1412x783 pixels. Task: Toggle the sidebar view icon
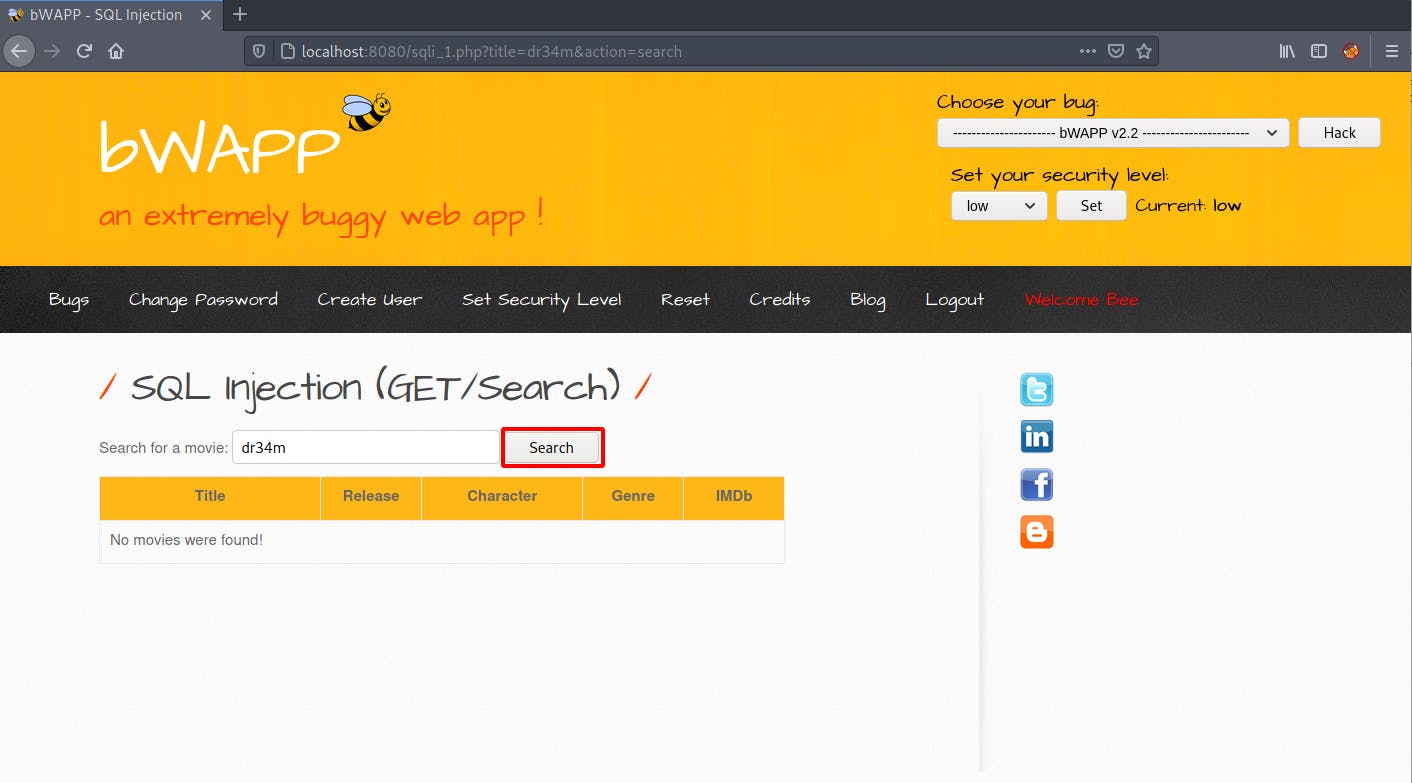pos(1319,51)
